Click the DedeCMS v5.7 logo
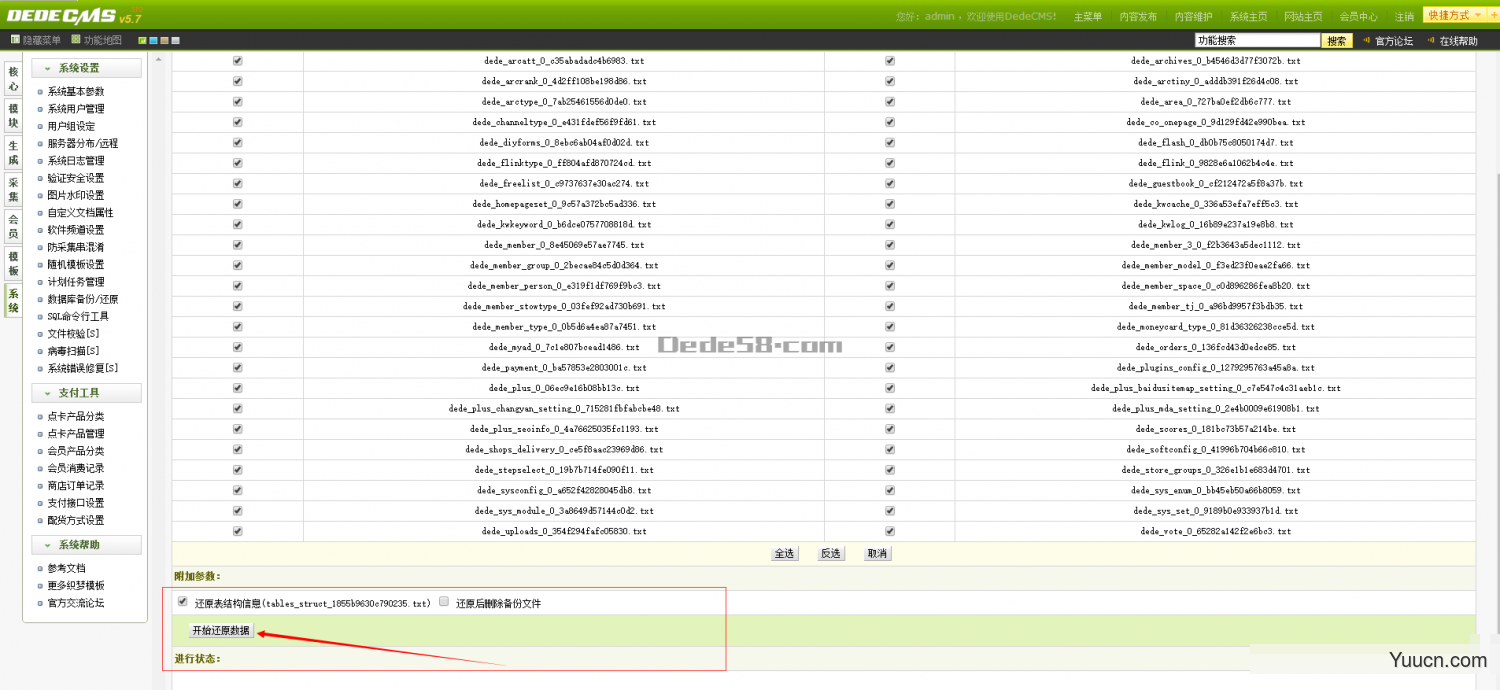Viewport: 1500px width, 690px height. [x=75, y=14]
